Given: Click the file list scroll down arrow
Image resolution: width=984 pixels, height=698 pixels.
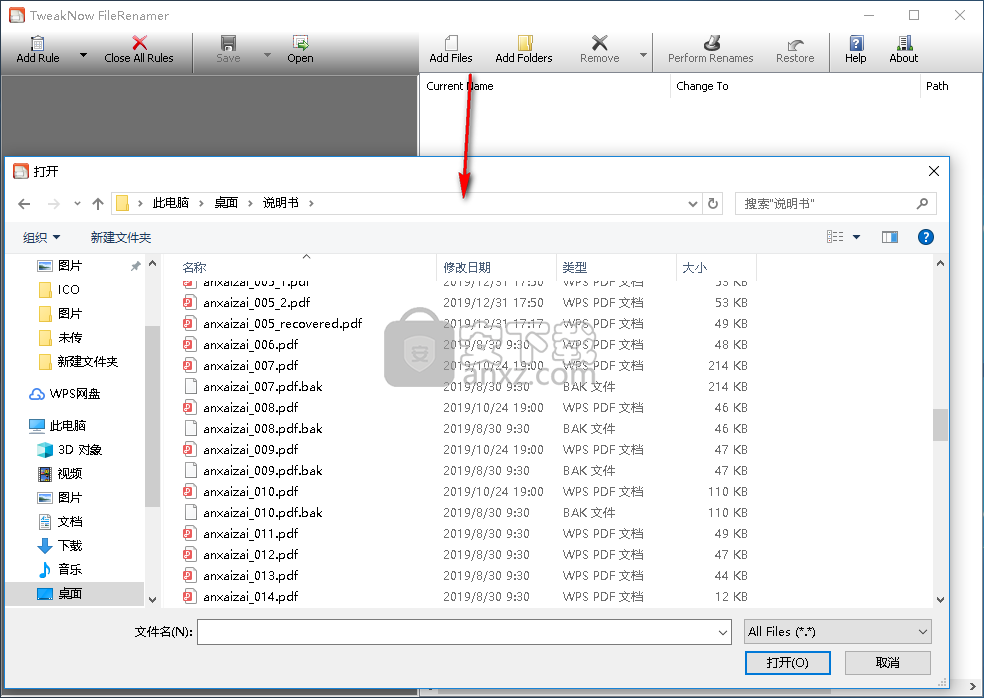Looking at the screenshot, I should (x=940, y=599).
